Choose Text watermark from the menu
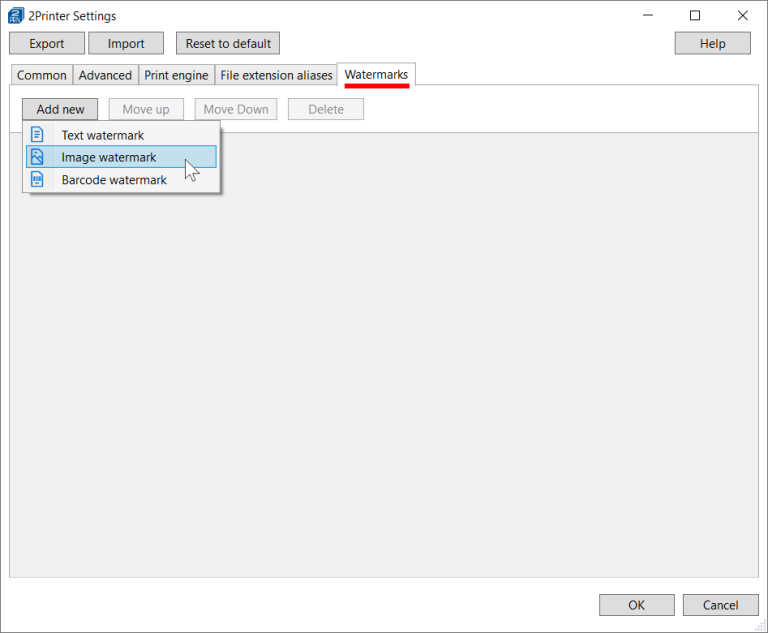 (x=103, y=135)
